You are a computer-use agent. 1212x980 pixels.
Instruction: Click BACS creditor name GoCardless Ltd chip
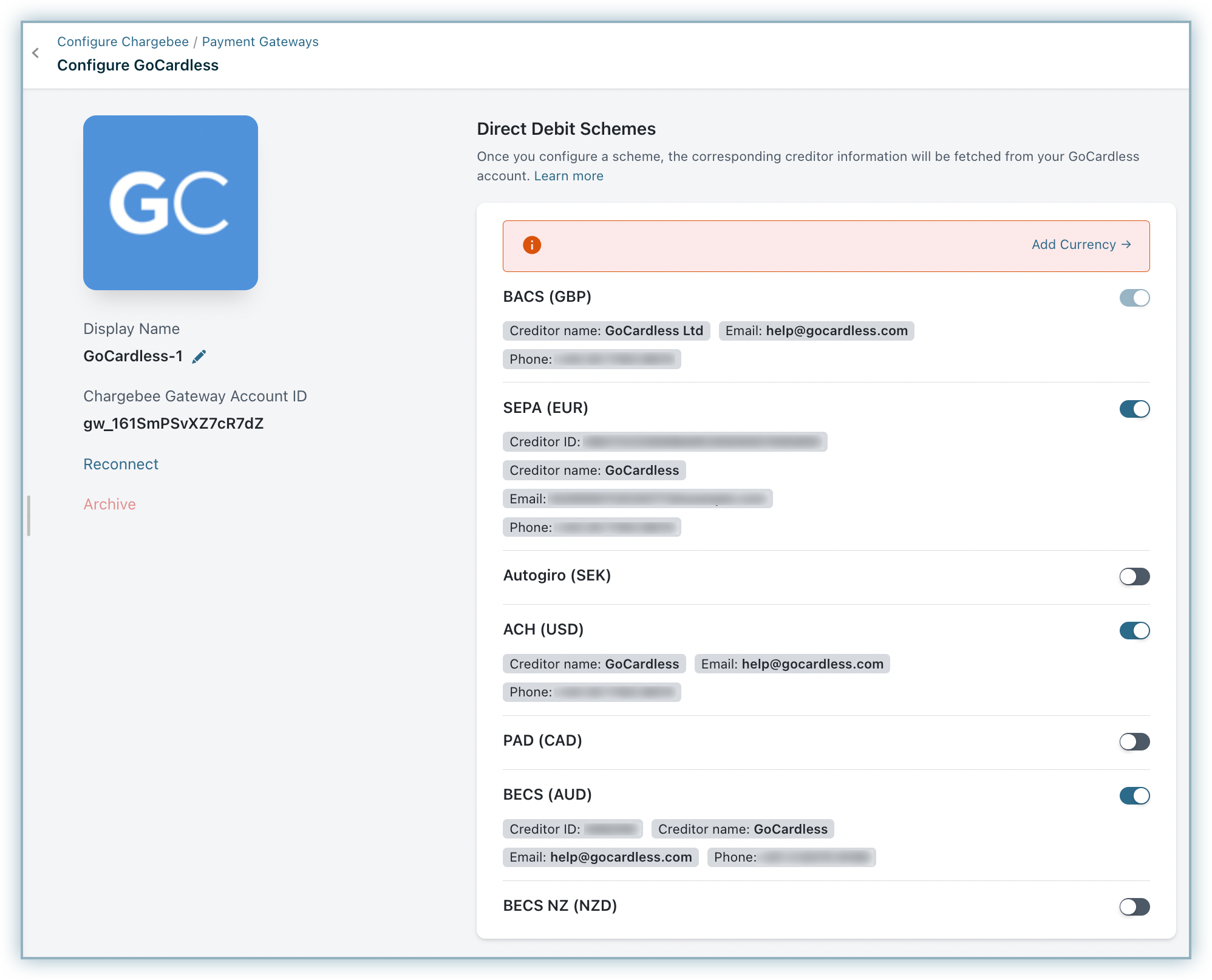[606, 331]
